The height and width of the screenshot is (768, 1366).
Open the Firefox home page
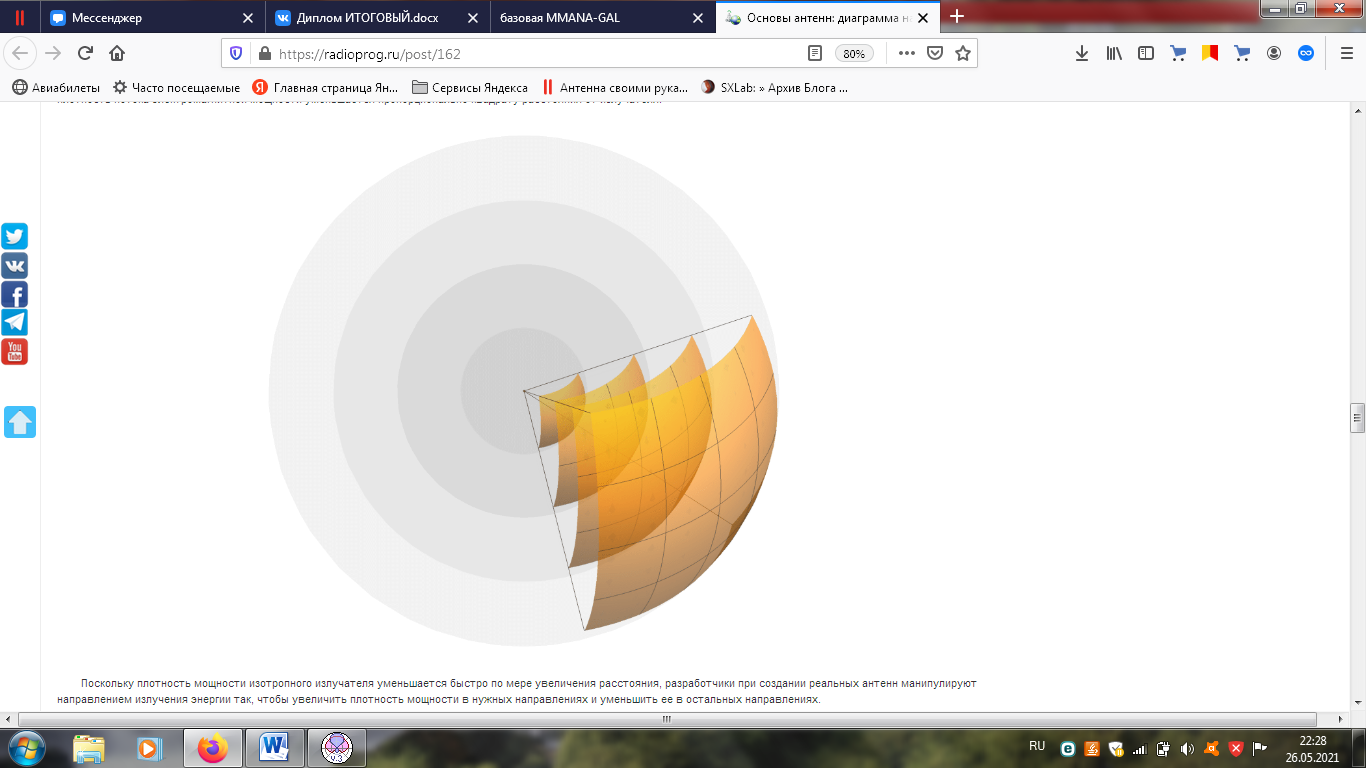[x=117, y=53]
